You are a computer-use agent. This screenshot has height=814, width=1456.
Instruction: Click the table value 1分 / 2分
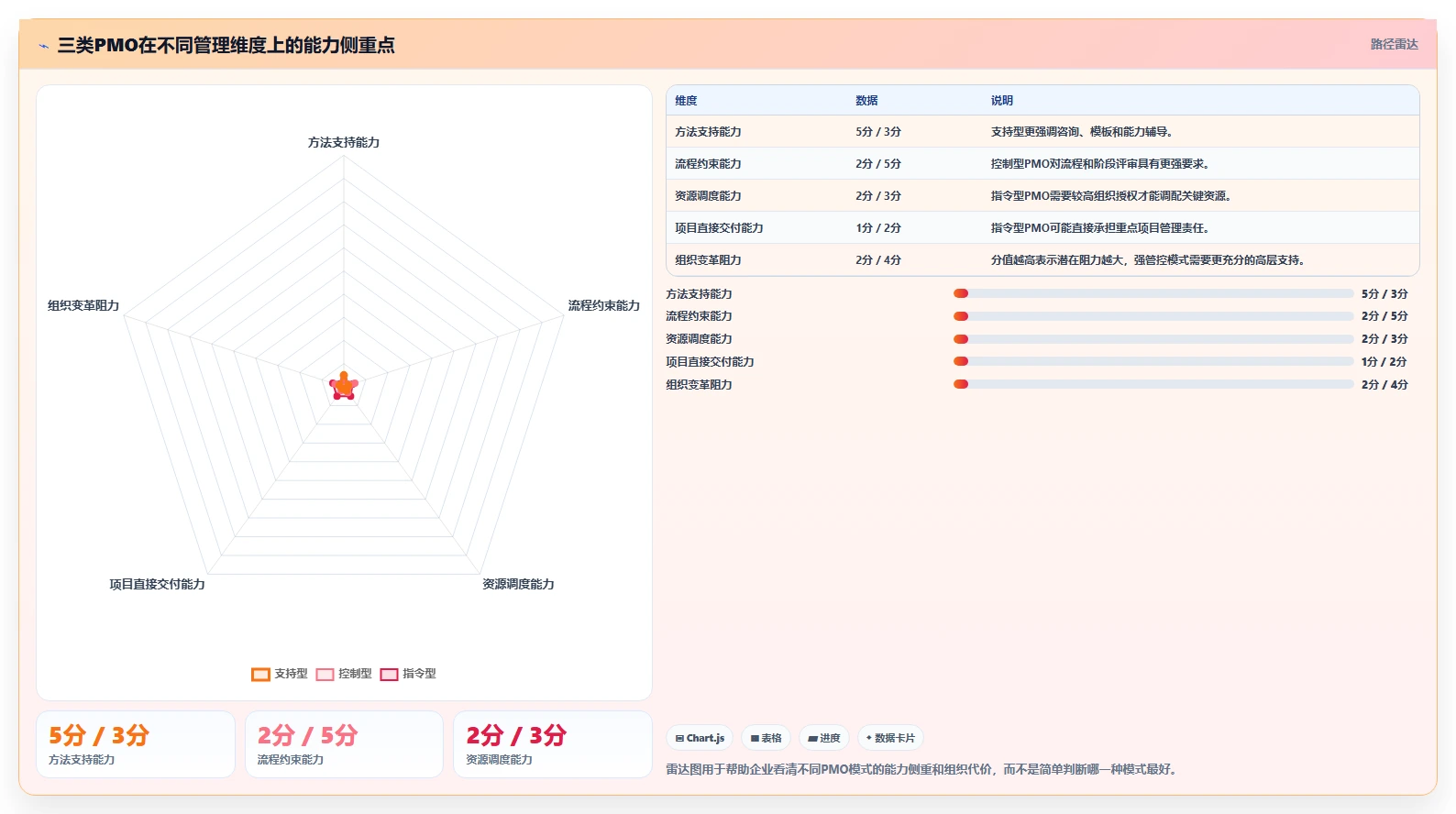(878, 228)
